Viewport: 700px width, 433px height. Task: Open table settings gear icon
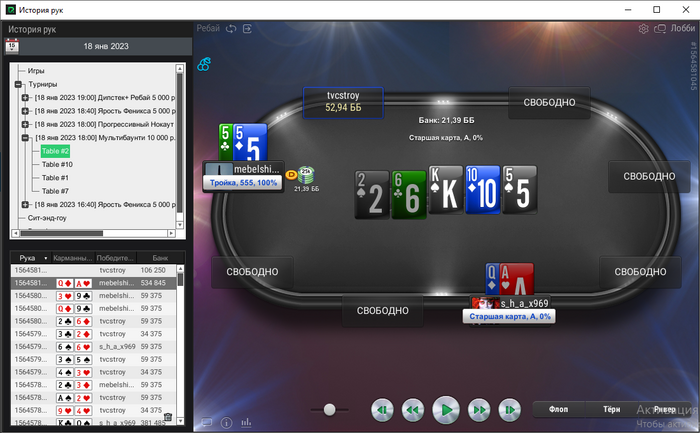[x=643, y=29]
